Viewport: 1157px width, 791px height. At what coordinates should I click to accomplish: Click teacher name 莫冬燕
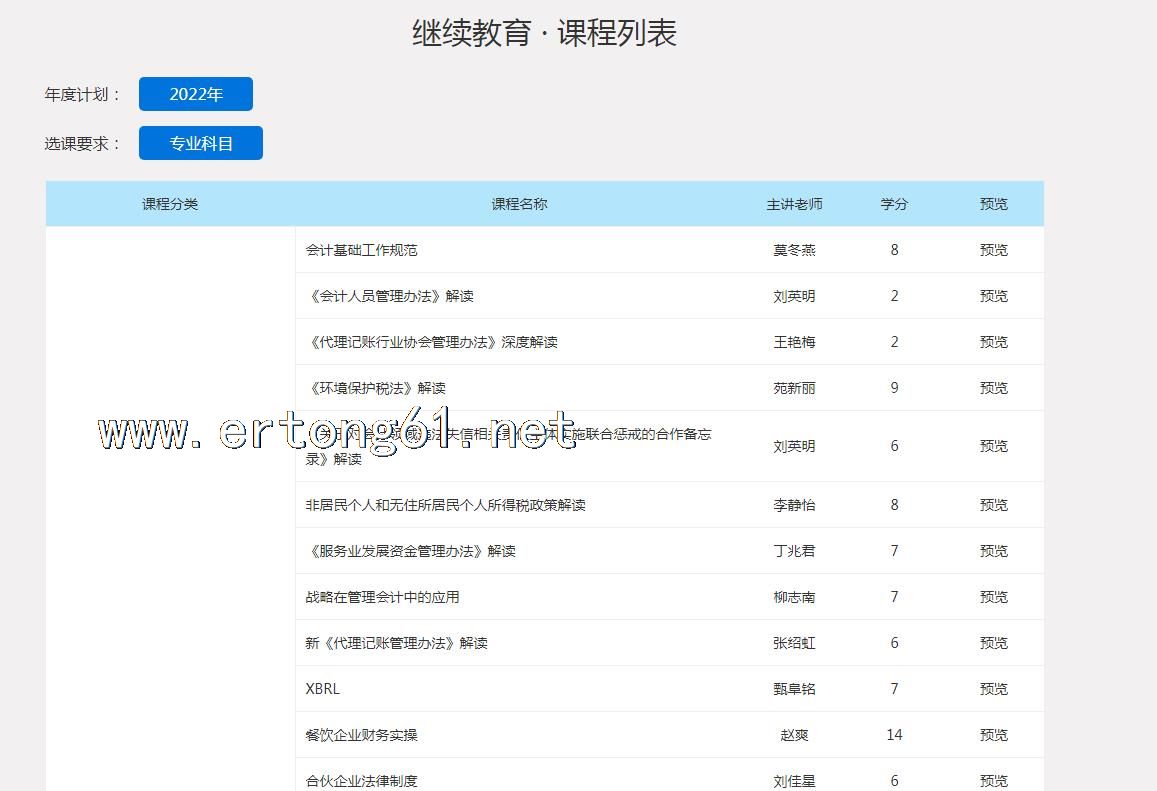794,250
